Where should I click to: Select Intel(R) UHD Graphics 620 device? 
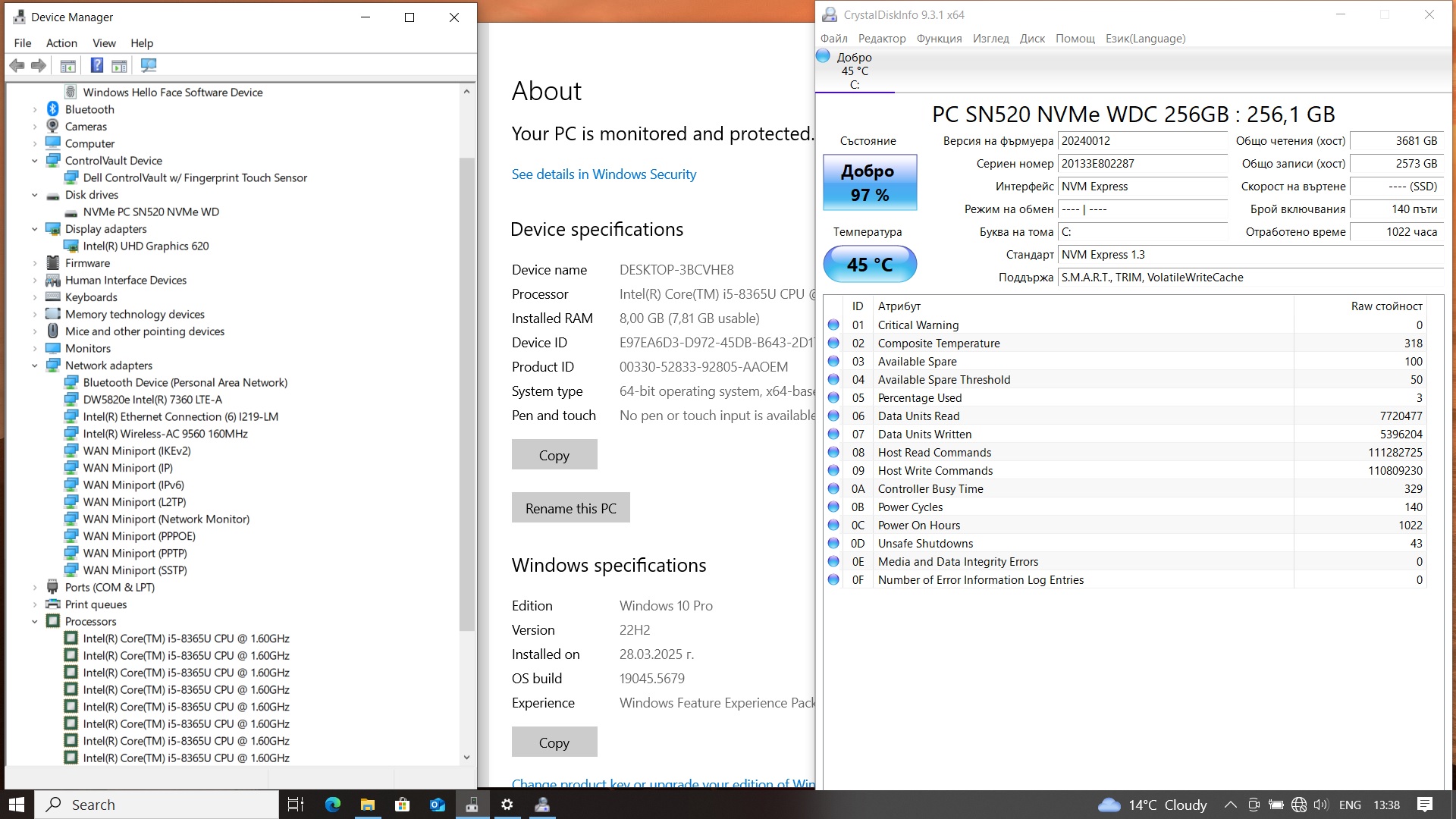tap(146, 246)
